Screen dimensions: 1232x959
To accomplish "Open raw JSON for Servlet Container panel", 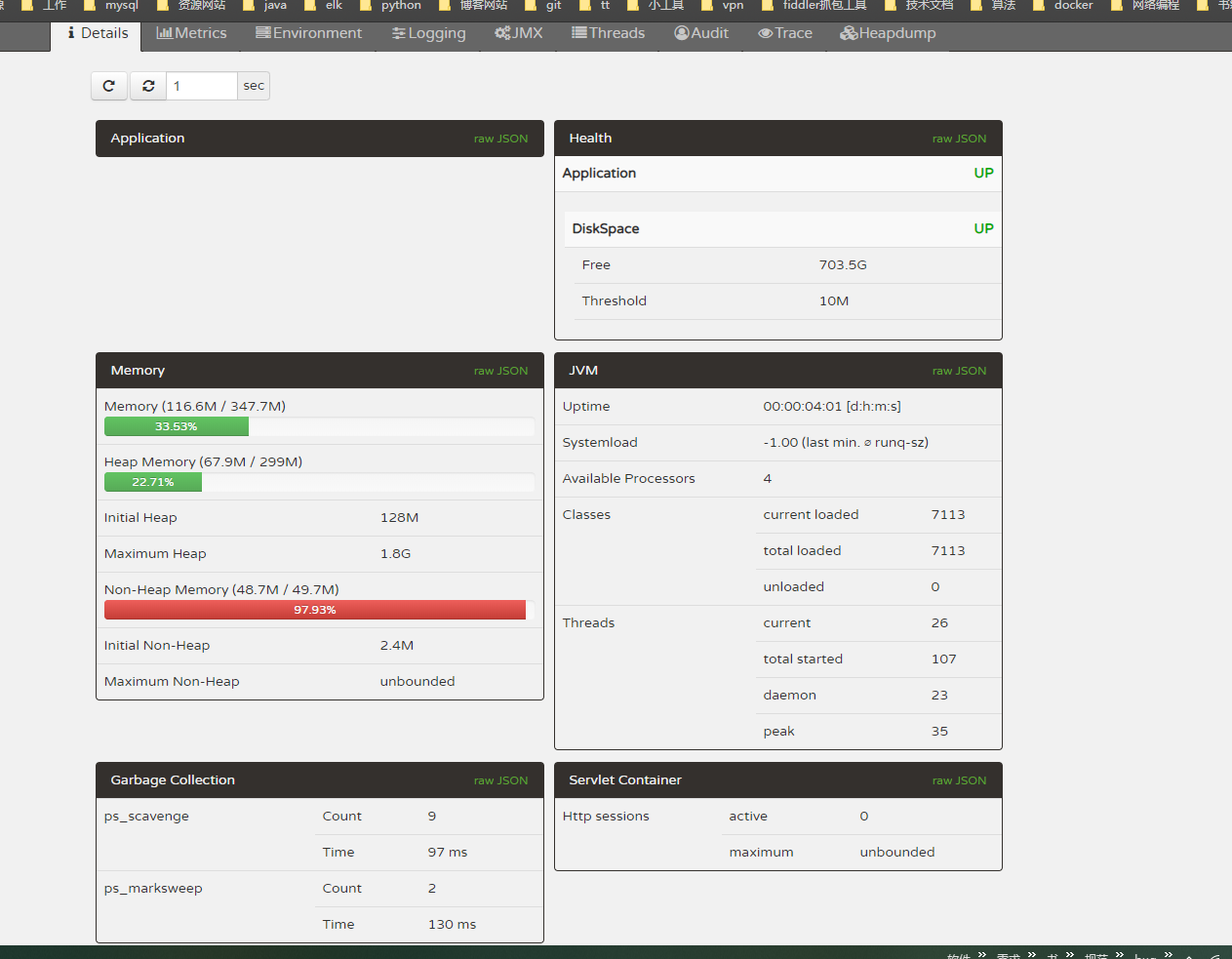I will (959, 780).
